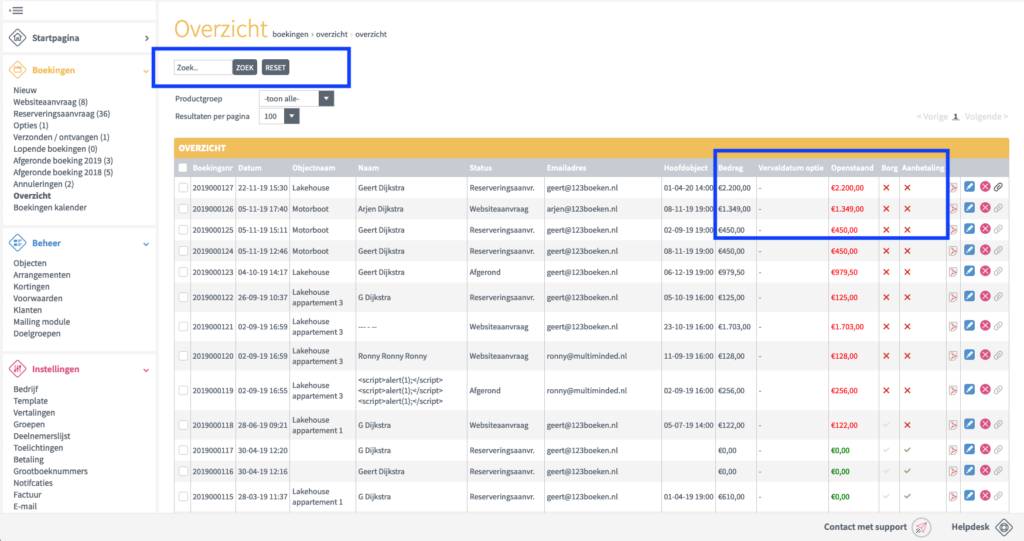Viewport: 1024px width, 541px height.
Task: Click the paper plane support icon
Action: click(x=921, y=527)
